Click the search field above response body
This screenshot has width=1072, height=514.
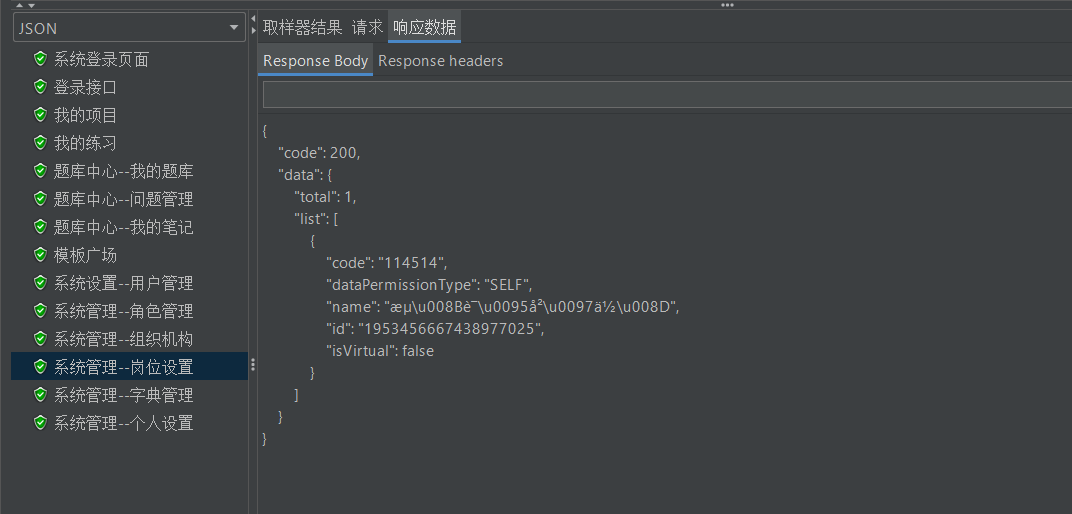pos(667,95)
